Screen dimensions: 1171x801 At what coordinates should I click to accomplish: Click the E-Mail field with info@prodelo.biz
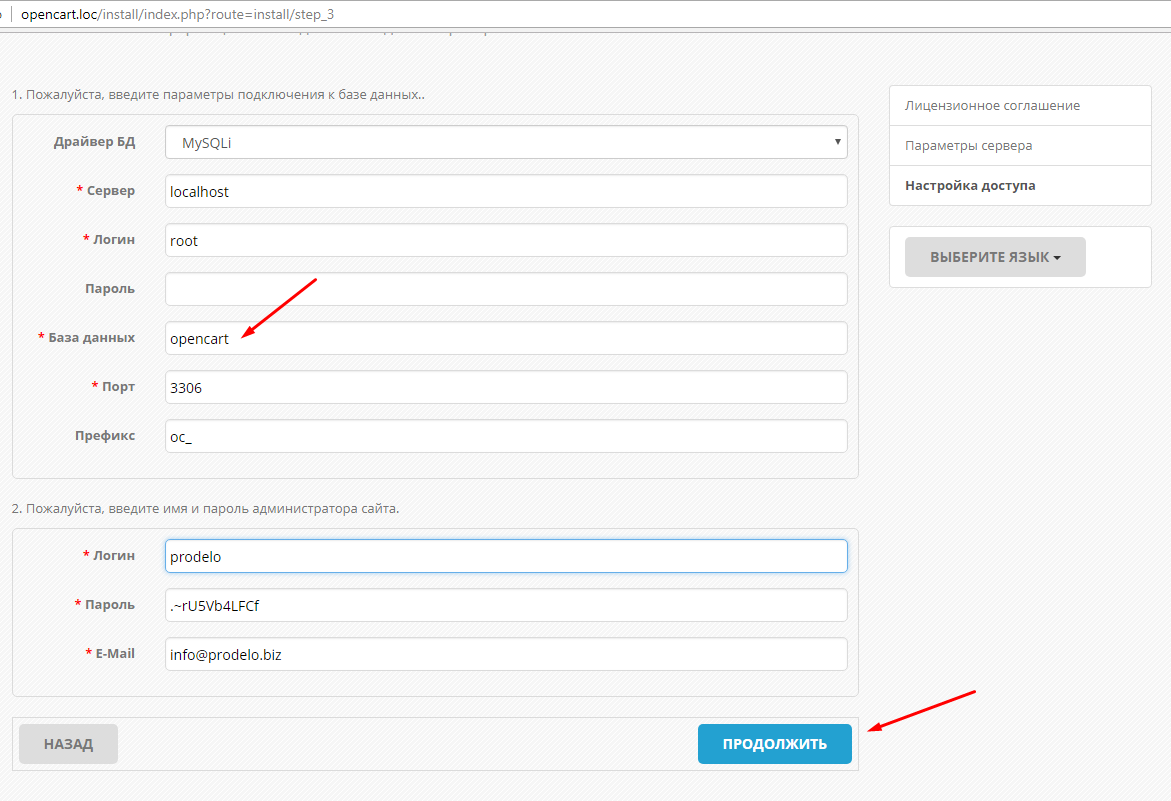click(506, 654)
